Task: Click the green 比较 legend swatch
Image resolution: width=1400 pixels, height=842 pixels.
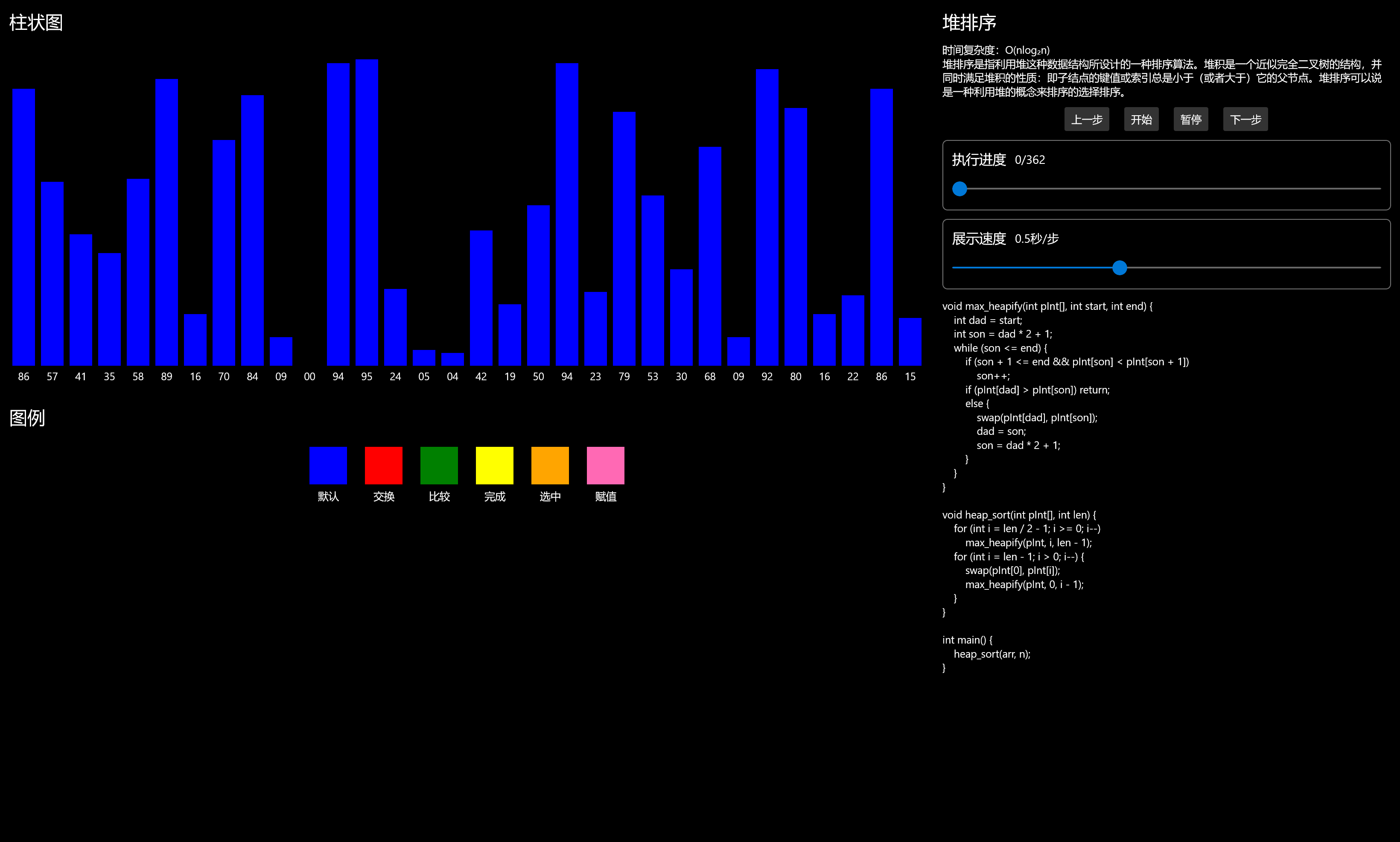Action: pyautogui.click(x=439, y=465)
